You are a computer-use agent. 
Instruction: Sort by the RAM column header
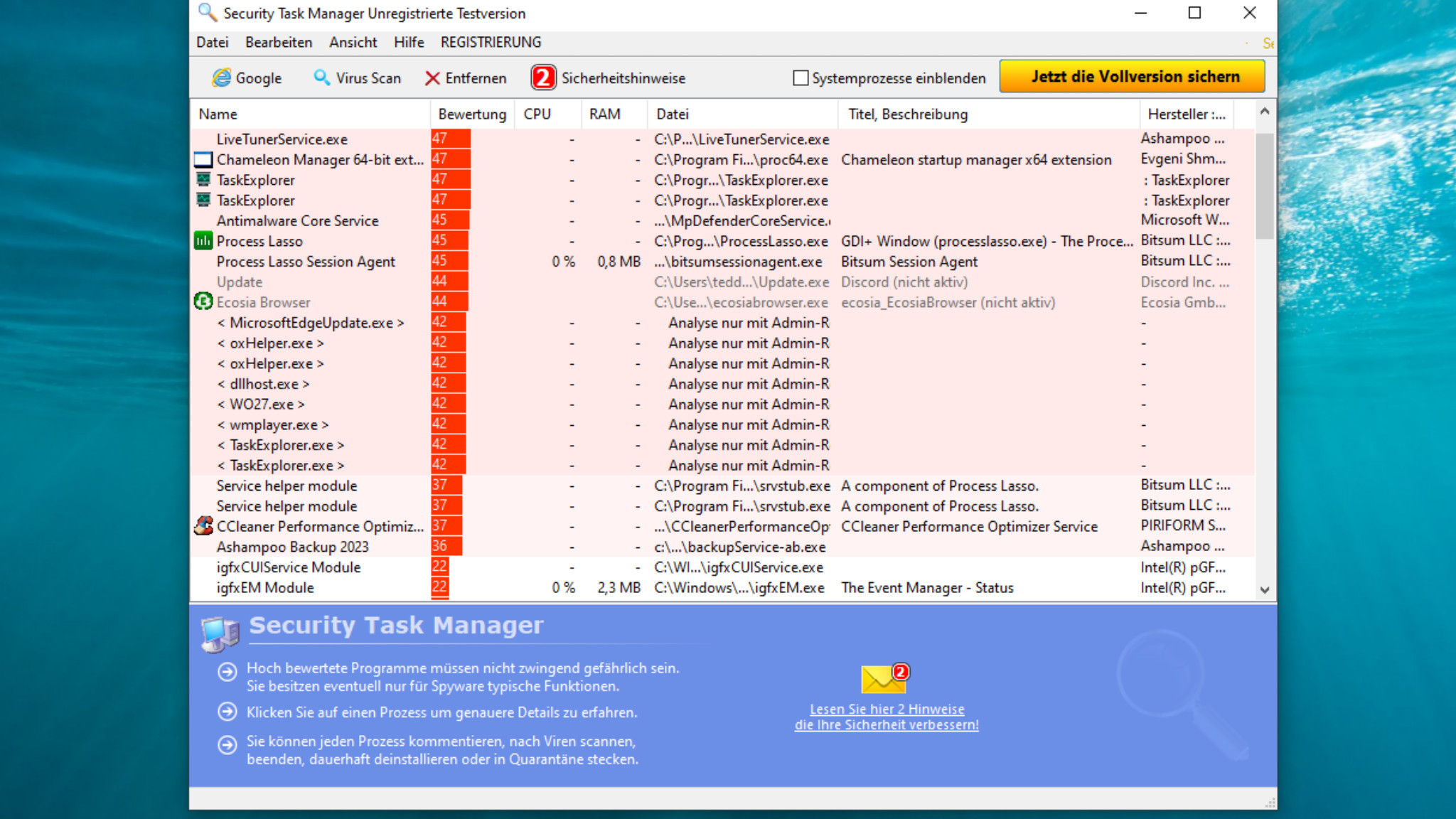click(614, 114)
